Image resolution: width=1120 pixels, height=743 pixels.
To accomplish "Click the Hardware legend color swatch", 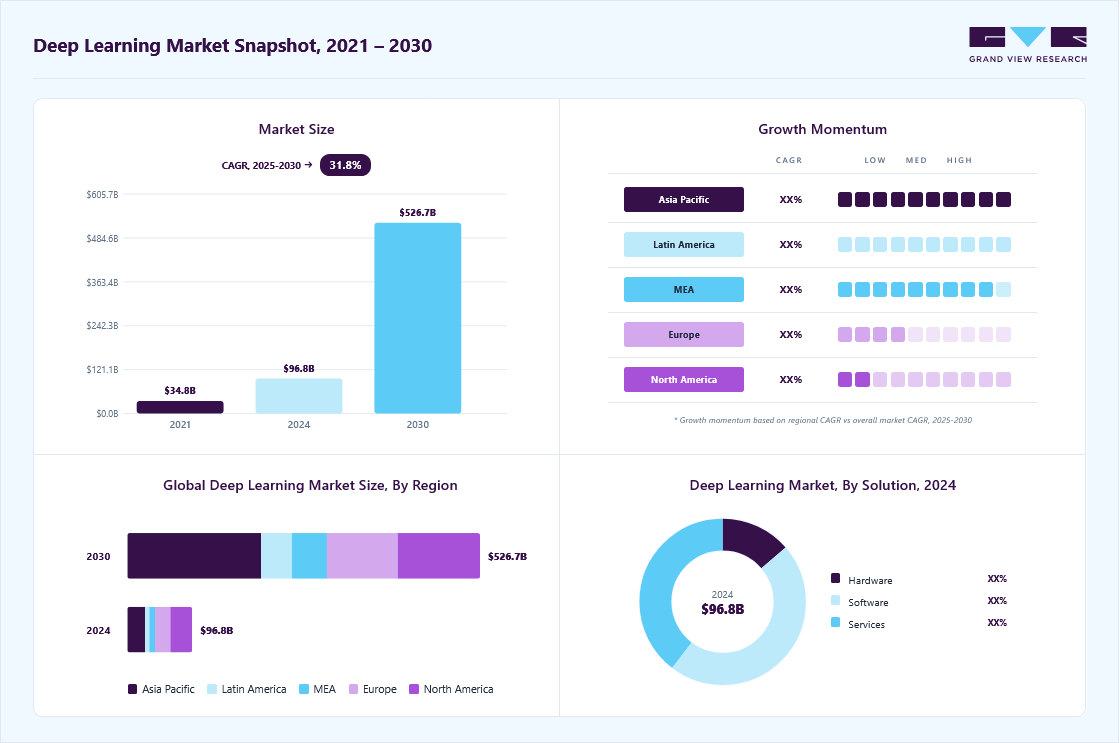I will [x=836, y=578].
